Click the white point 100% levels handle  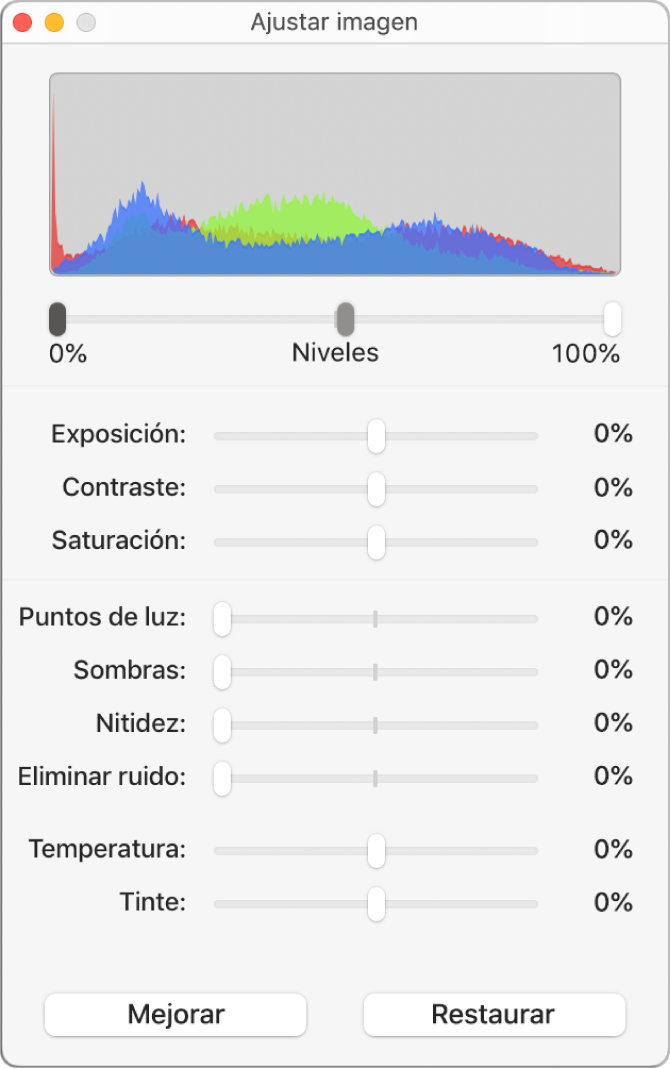(x=612, y=318)
